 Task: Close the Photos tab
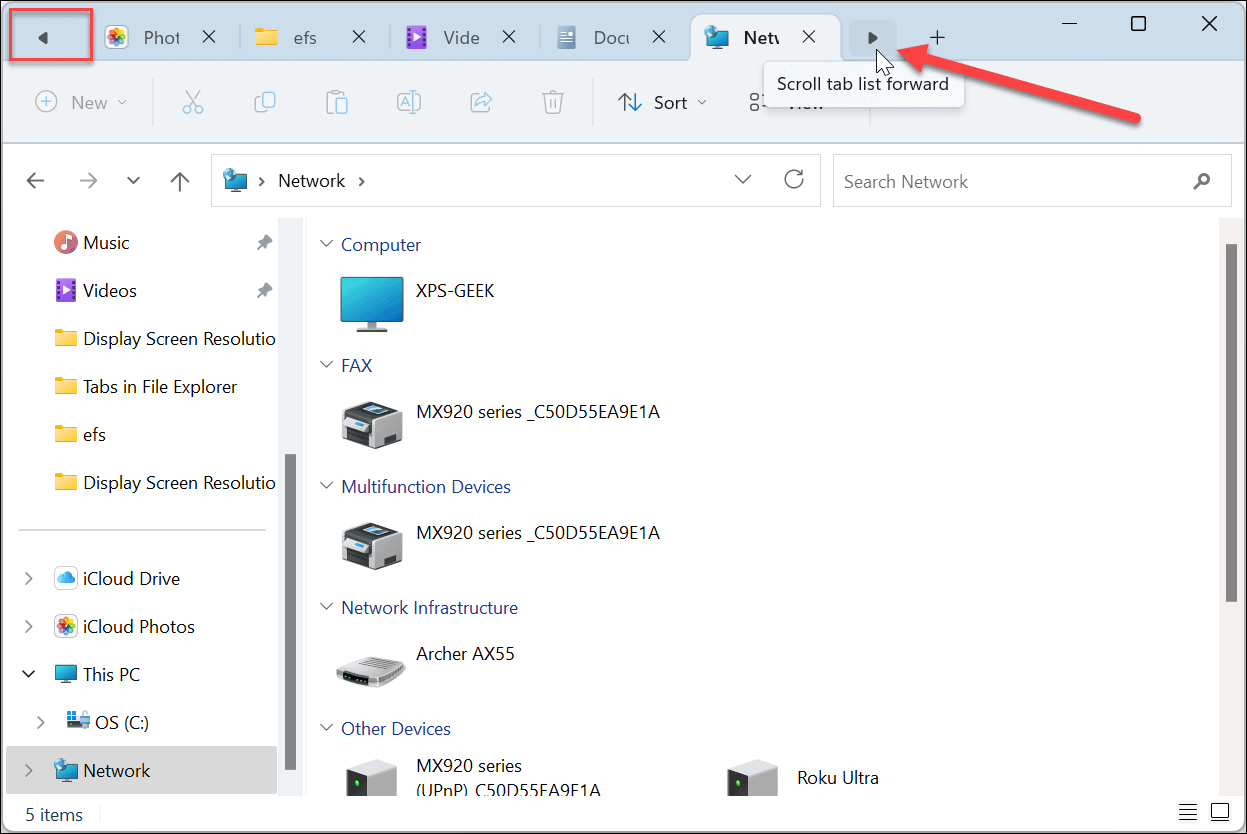(209, 37)
